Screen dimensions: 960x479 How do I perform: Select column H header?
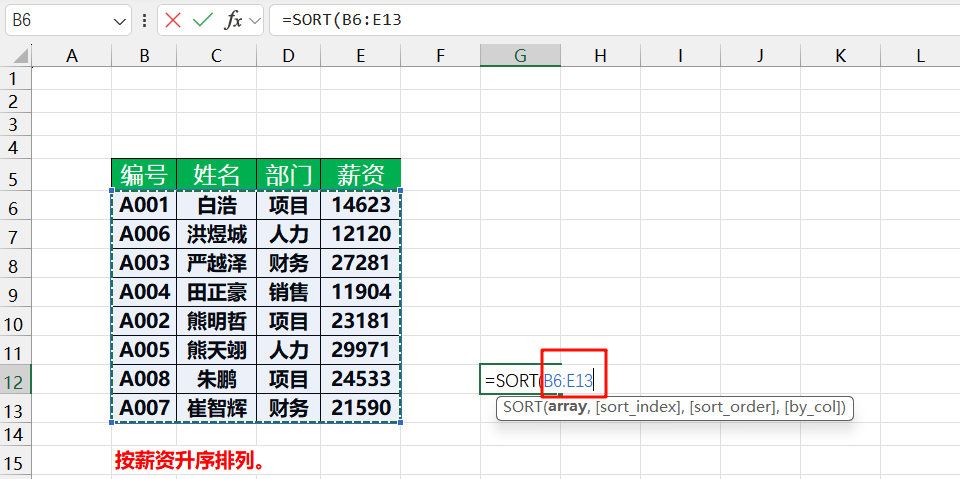coord(601,56)
